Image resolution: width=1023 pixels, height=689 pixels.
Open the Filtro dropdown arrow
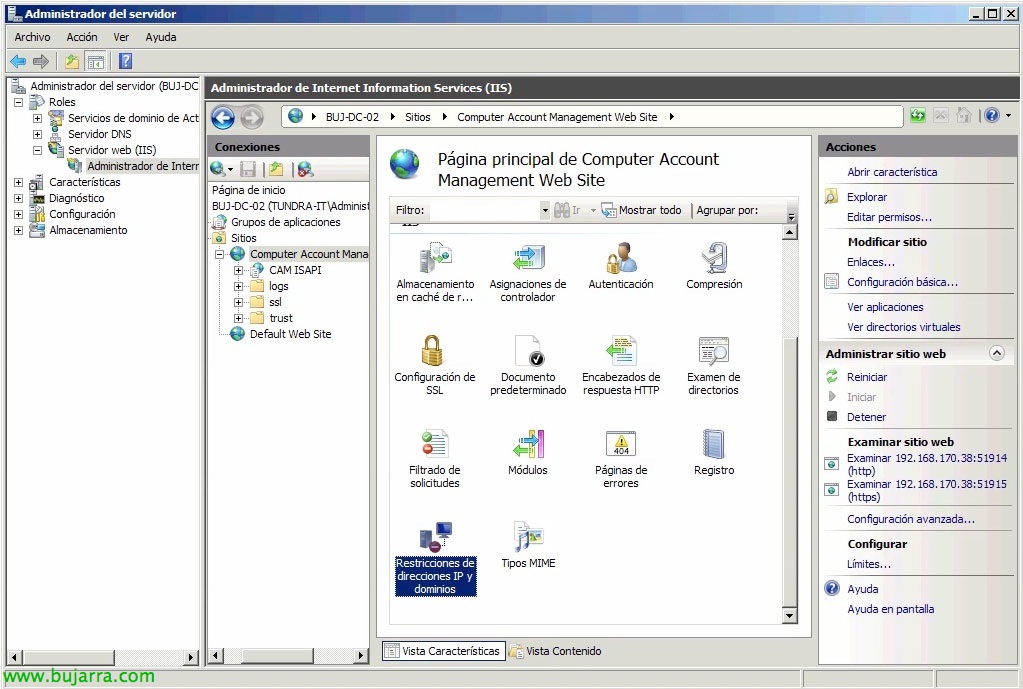click(x=545, y=210)
